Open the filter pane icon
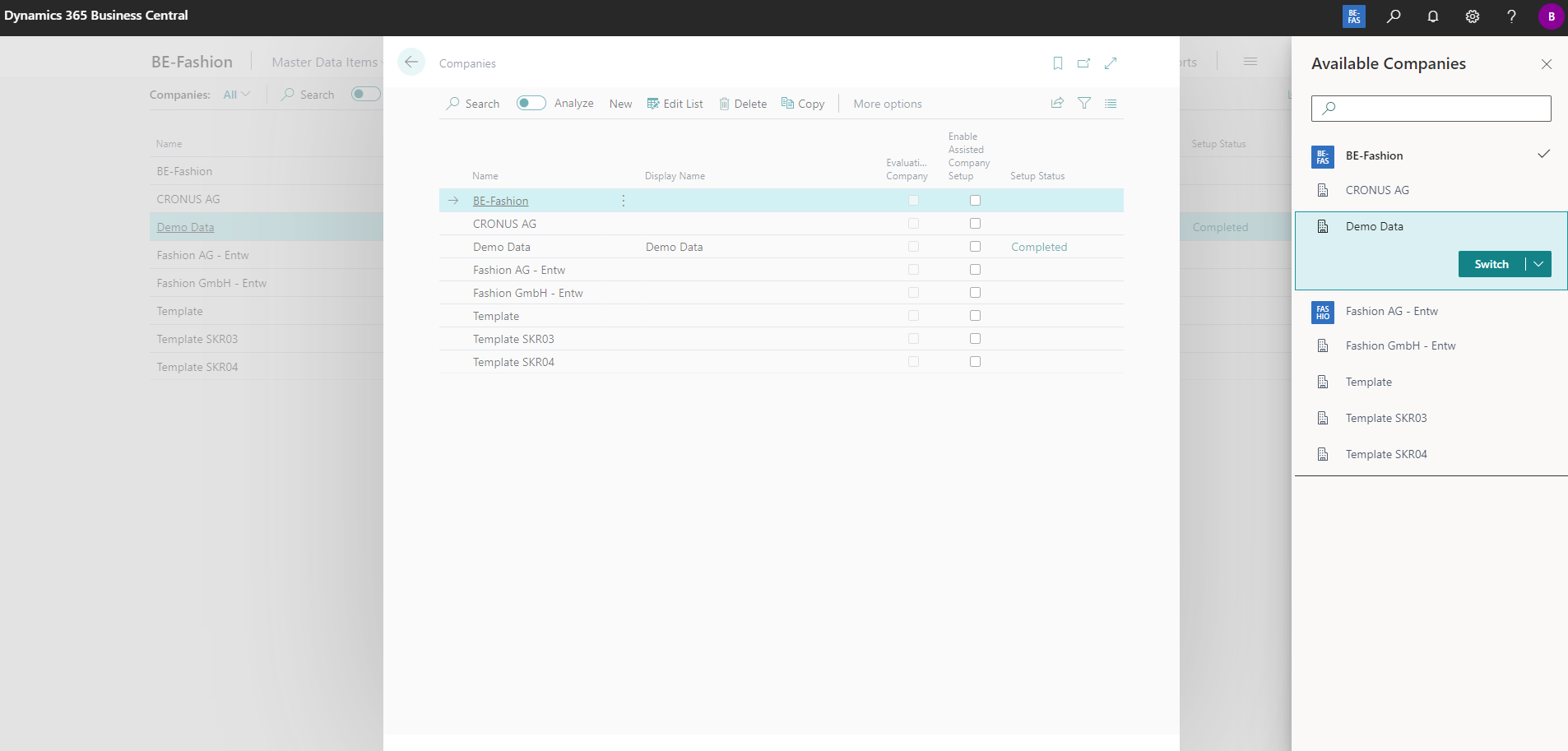 [x=1083, y=103]
